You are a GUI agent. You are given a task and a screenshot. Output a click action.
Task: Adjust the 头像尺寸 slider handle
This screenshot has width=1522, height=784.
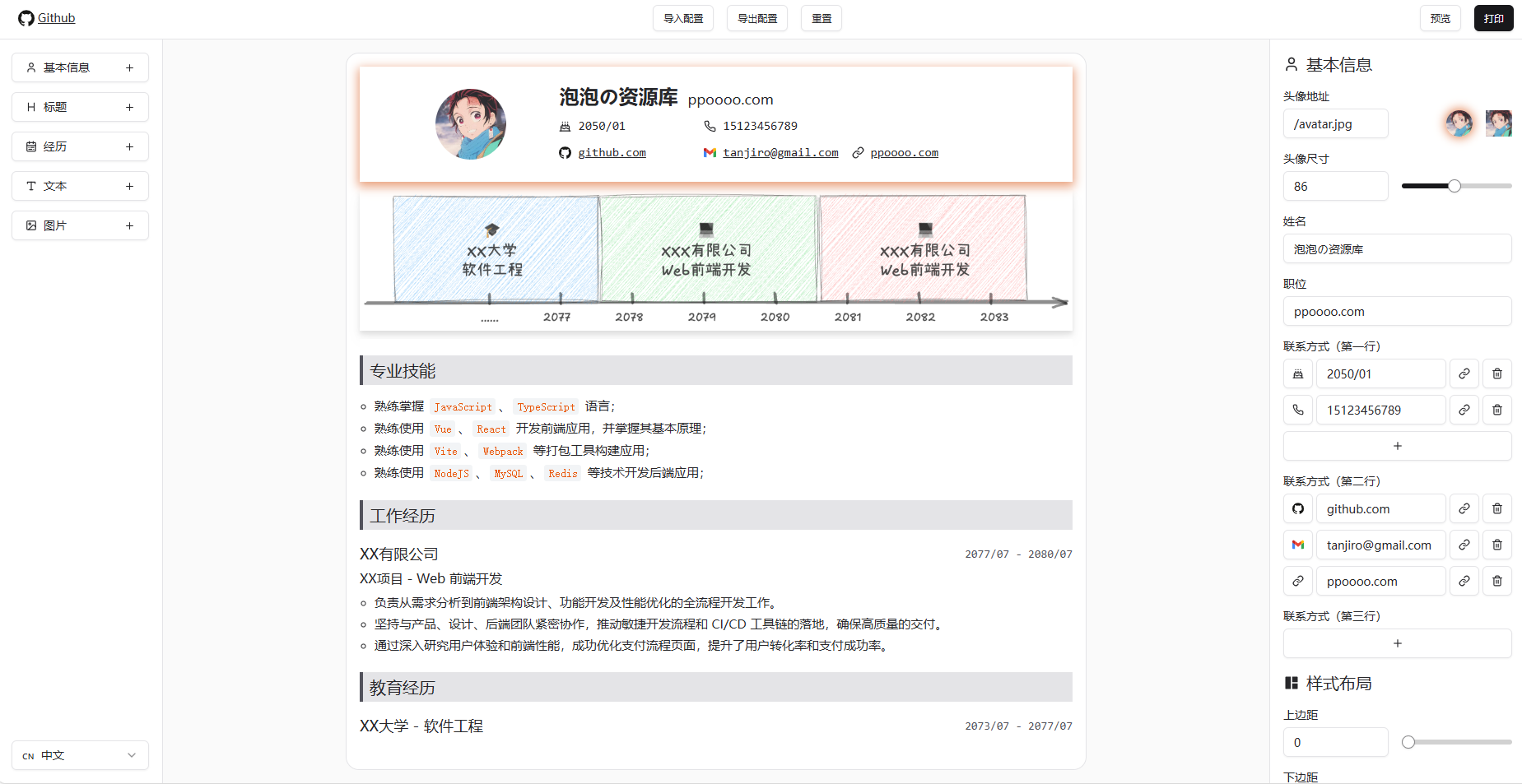click(x=1455, y=186)
